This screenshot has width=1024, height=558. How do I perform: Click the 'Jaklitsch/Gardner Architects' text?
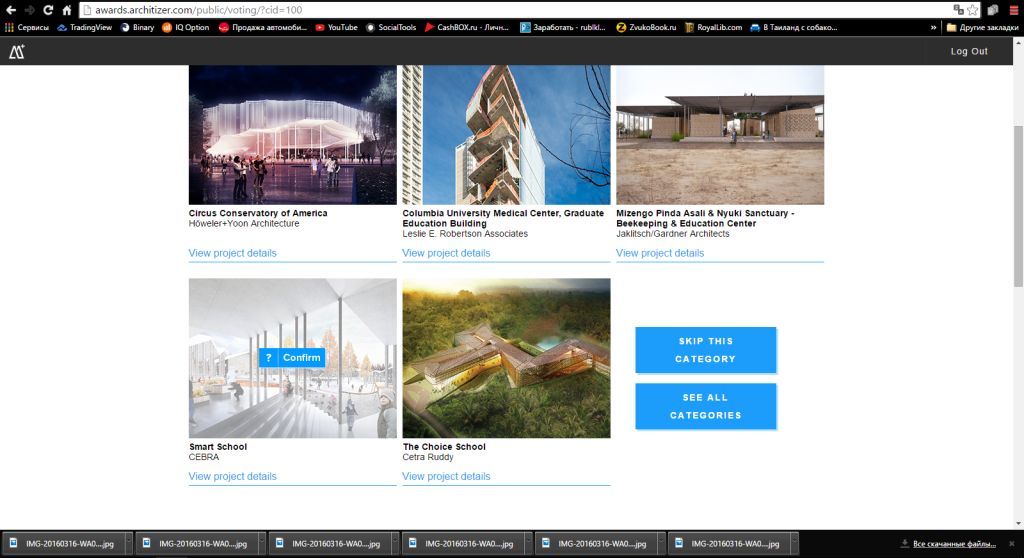pyautogui.click(x=673, y=234)
